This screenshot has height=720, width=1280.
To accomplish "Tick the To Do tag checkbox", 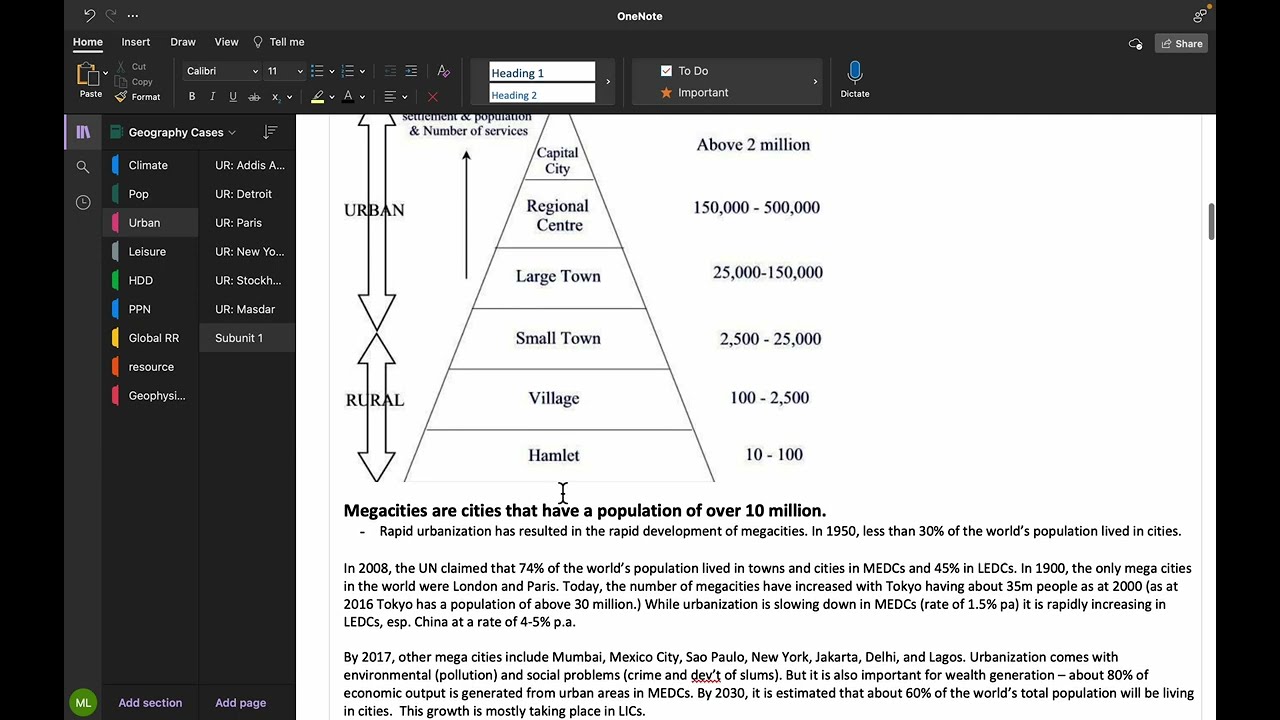I will coord(666,71).
